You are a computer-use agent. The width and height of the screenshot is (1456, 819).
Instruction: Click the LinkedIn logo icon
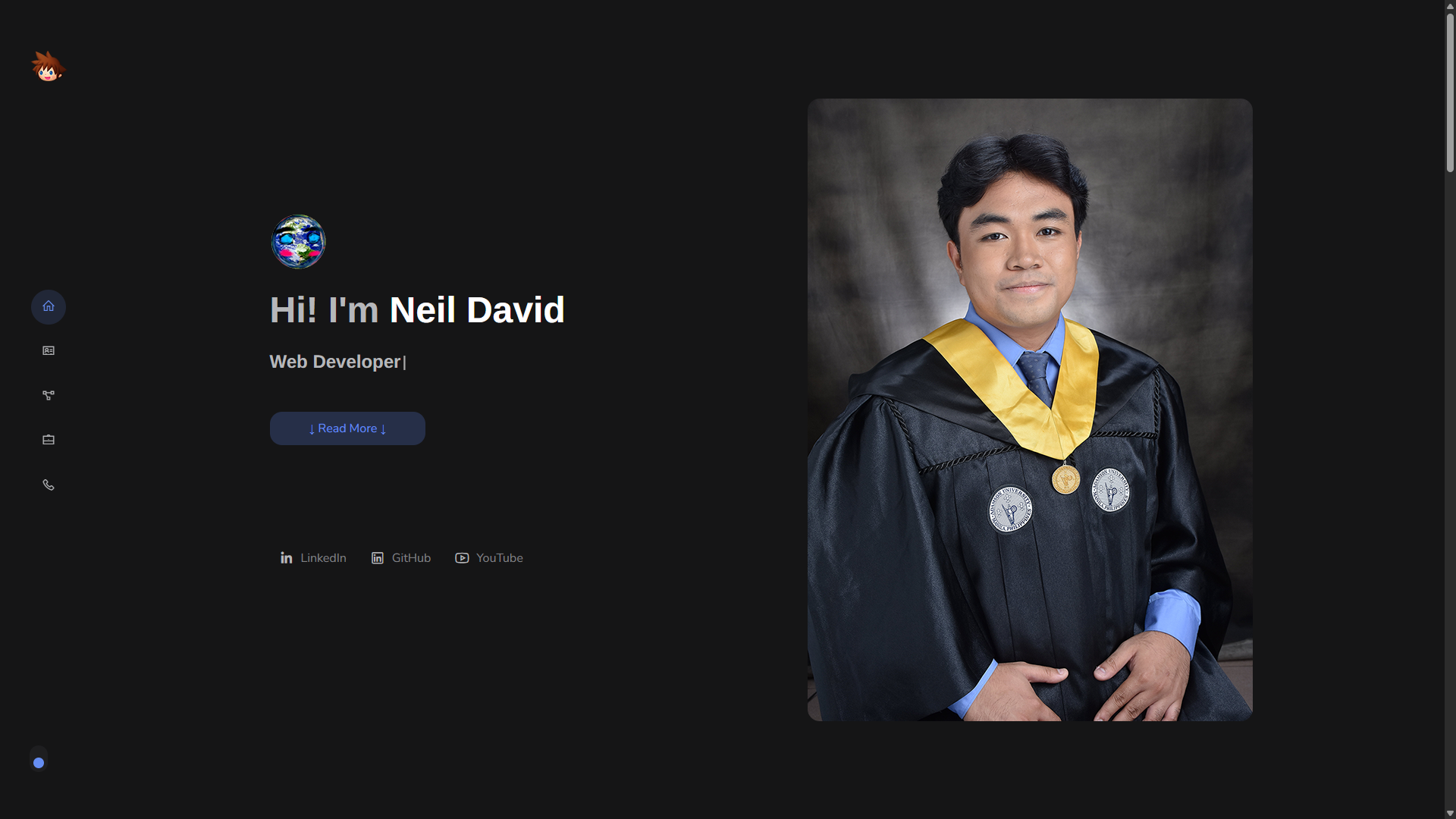[x=287, y=558]
